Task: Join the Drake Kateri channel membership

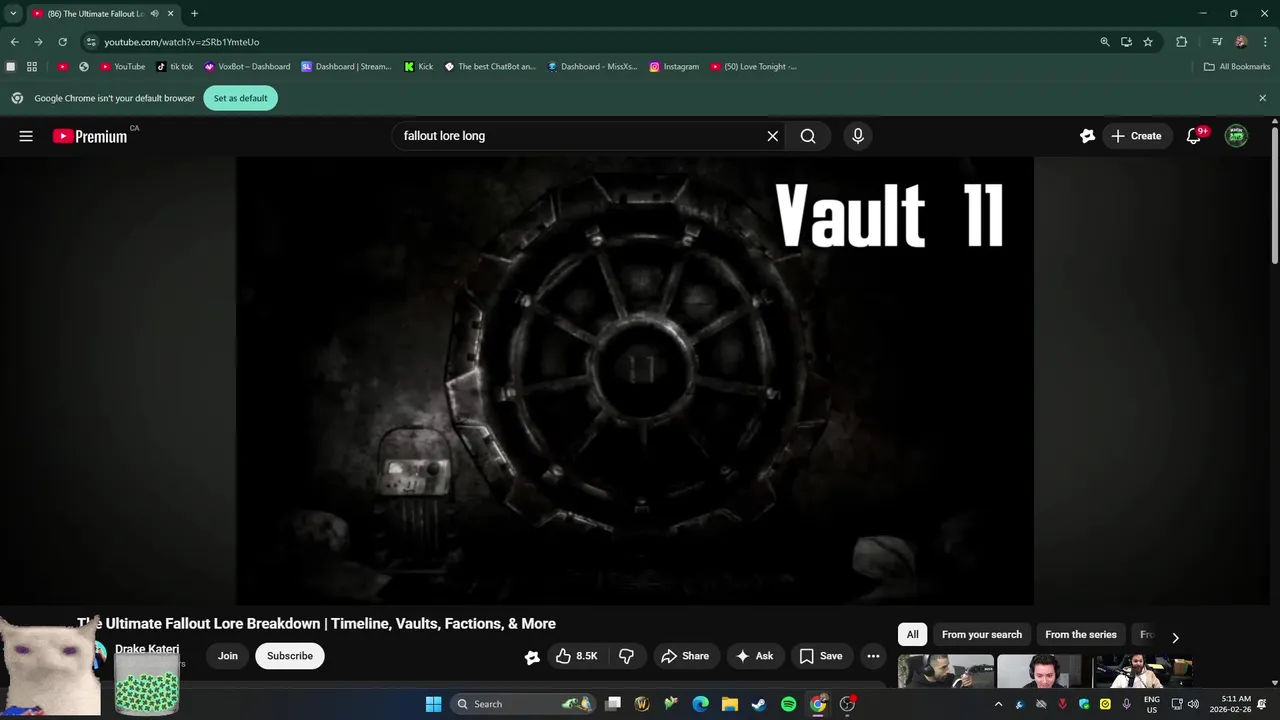Action: tap(228, 656)
